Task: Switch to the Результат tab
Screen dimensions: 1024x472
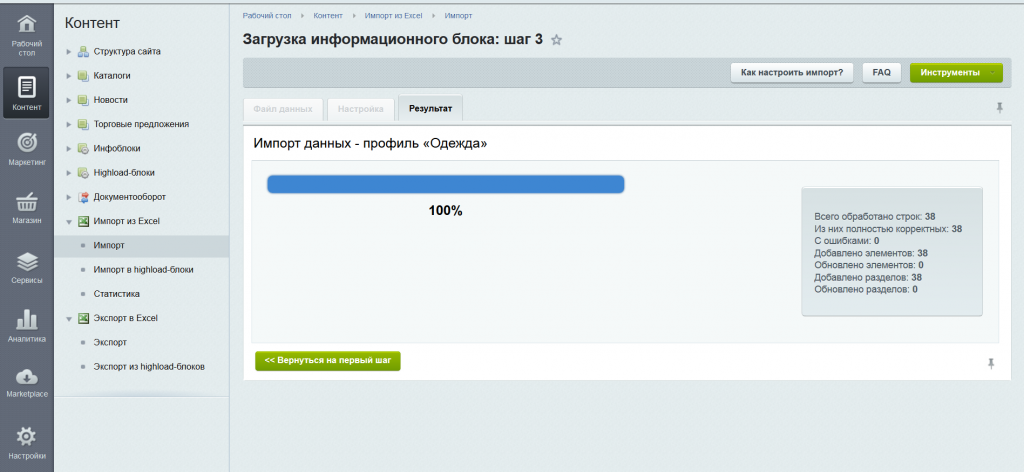Action: point(430,108)
